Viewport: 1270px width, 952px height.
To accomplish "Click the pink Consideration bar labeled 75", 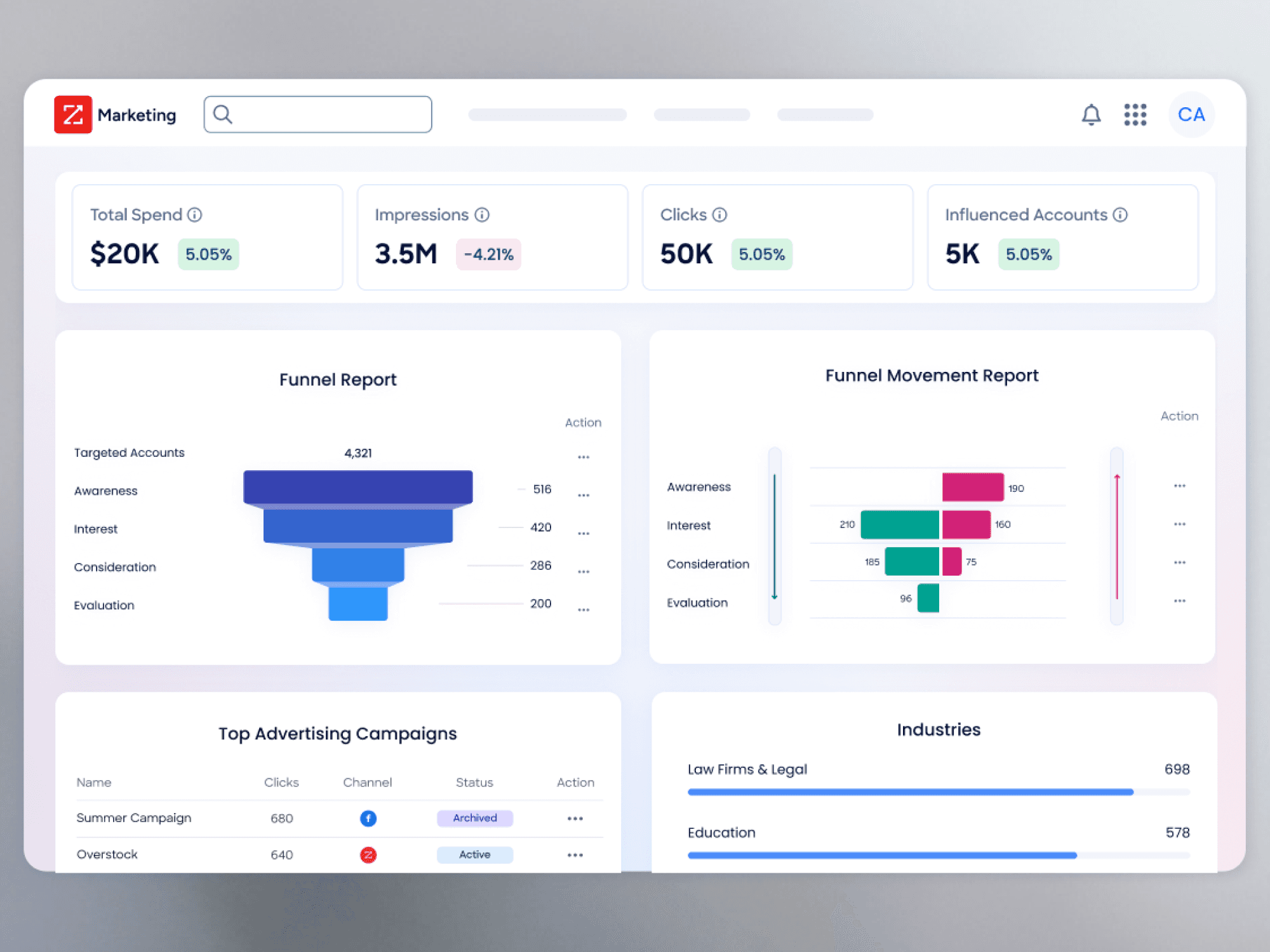I will (952, 562).
